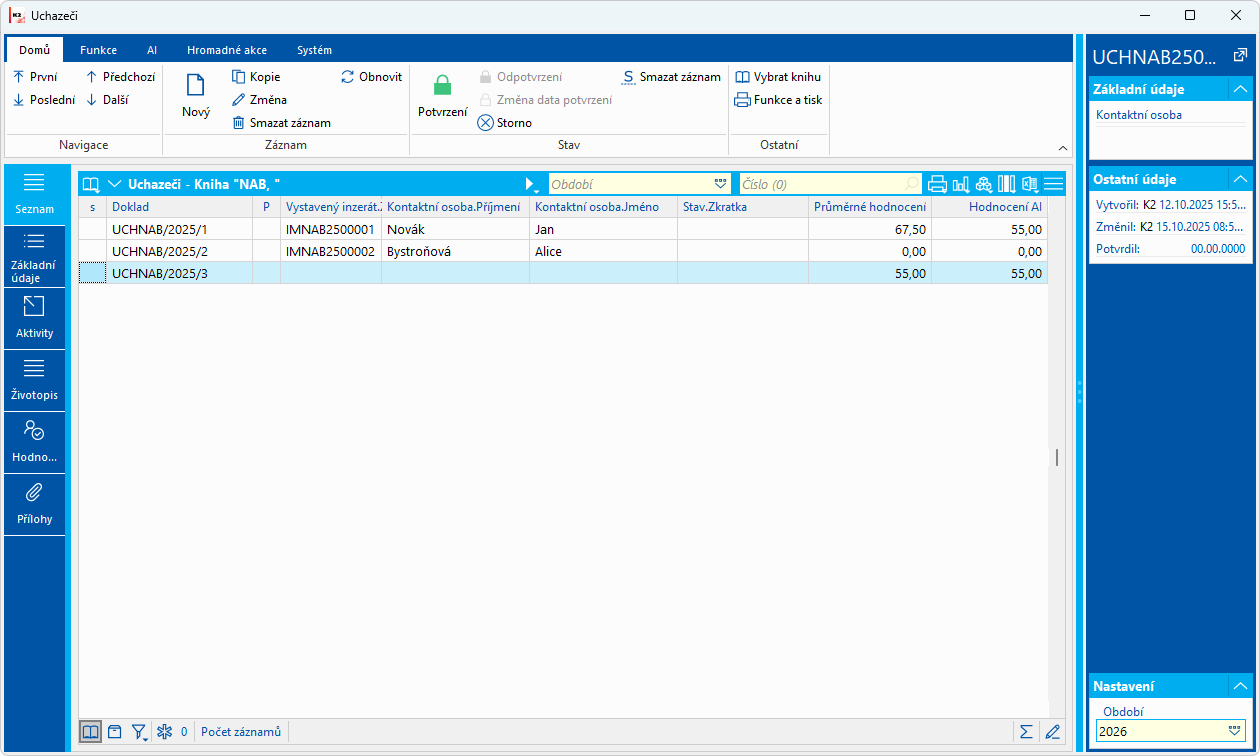The width and height of the screenshot is (1260, 756).
Task: Click the Storno button
Action: pos(505,123)
